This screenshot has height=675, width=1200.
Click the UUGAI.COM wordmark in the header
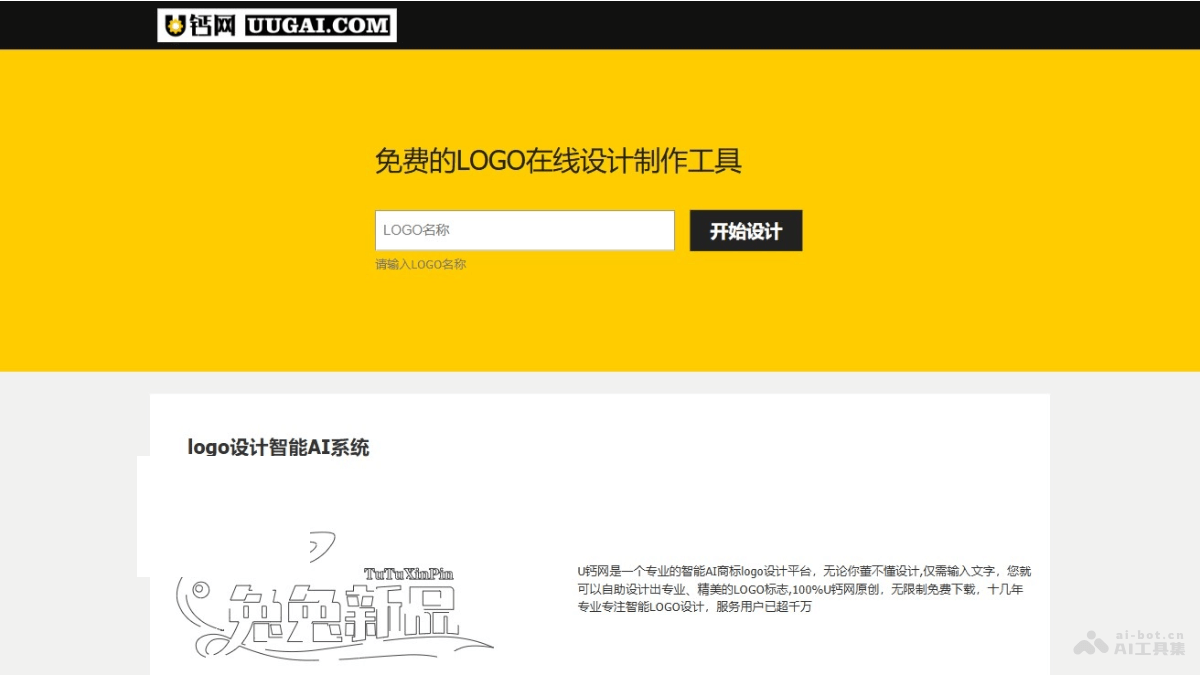[x=318, y=24]
